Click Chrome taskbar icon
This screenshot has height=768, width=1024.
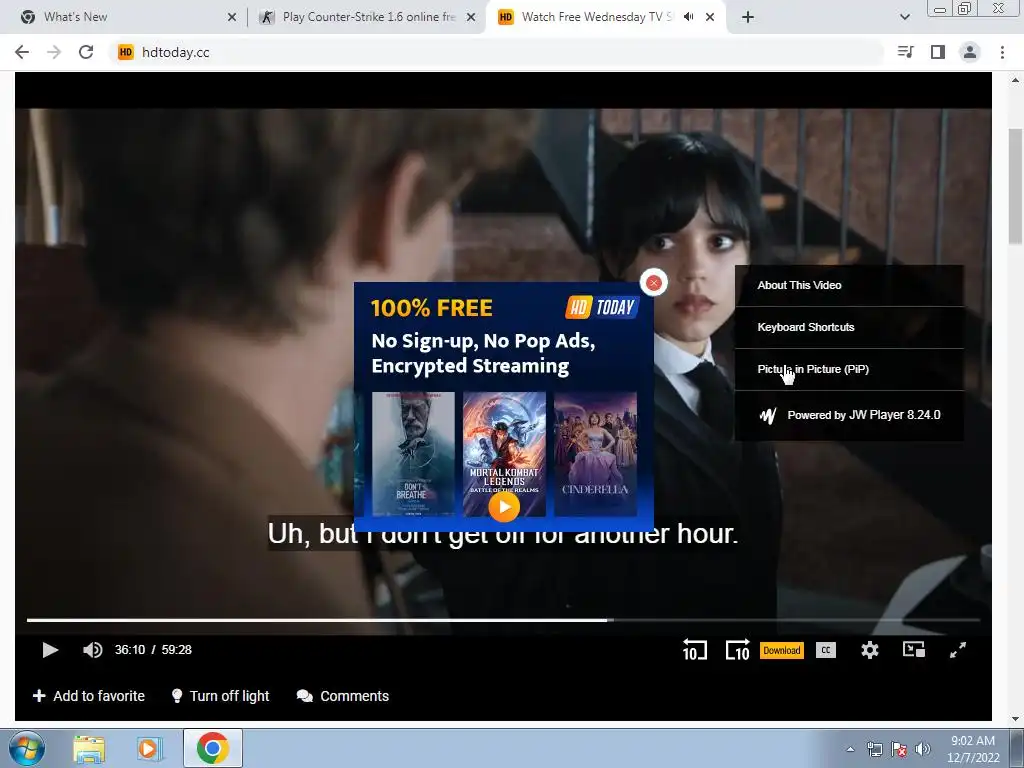tap(213, 748)
